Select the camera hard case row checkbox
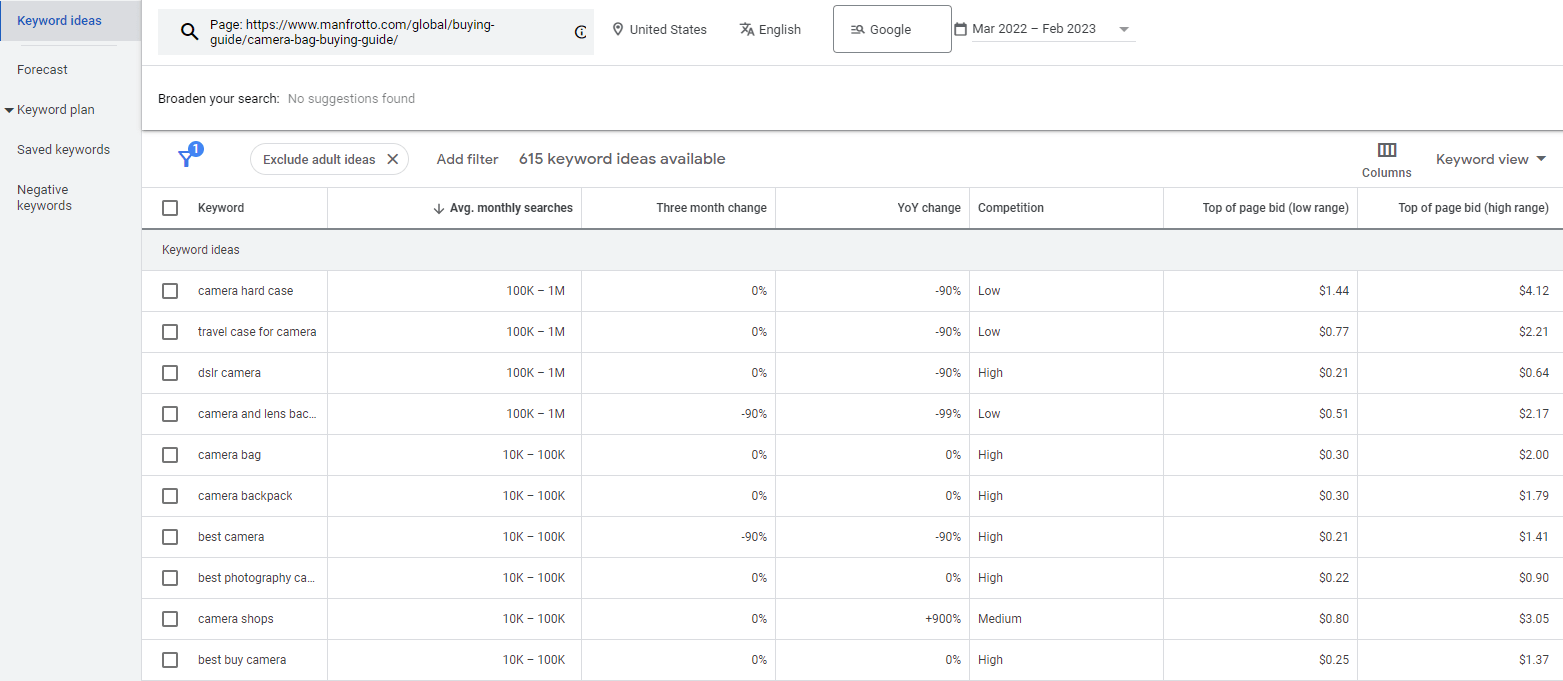This screenshot has width=1563, height=681. (x=170, y=291)
